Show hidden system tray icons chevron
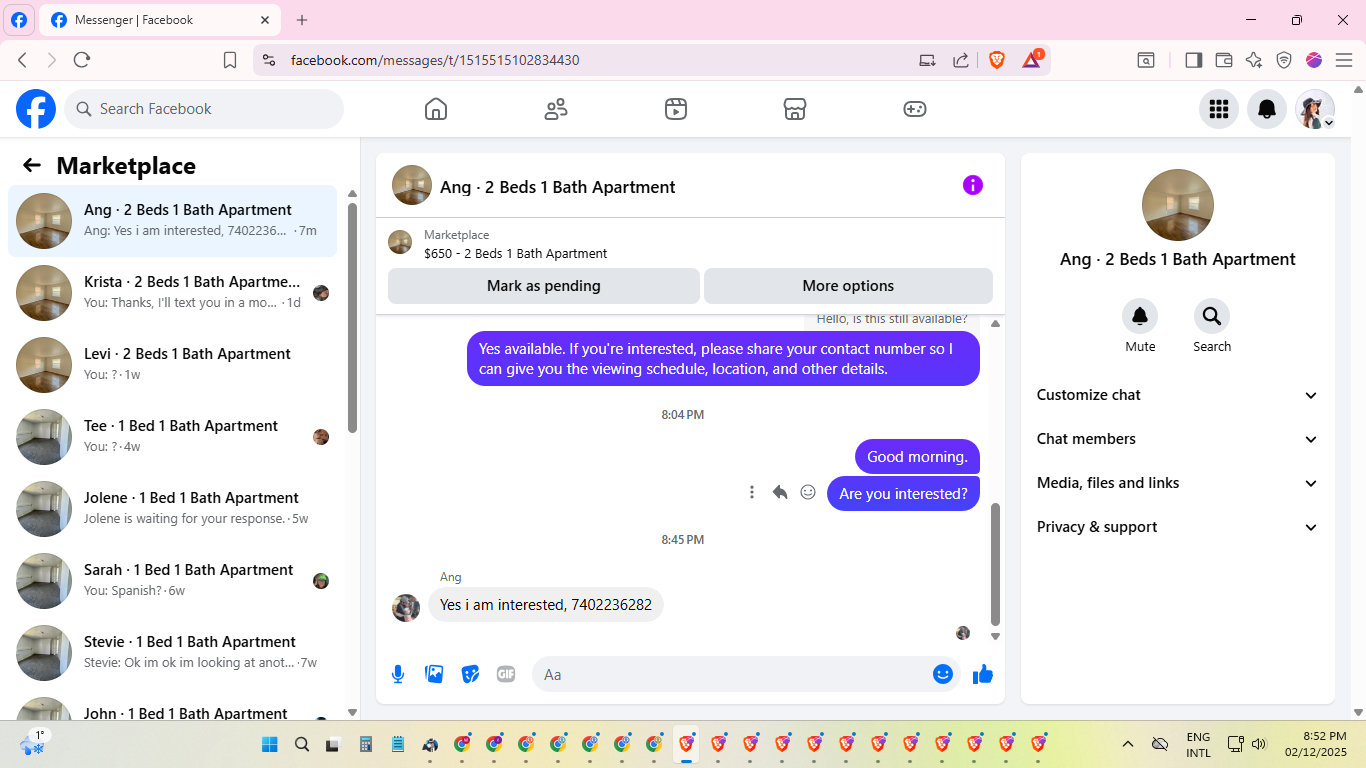1366x768 pixels. pyautogui.click(x=1128, y=744)
